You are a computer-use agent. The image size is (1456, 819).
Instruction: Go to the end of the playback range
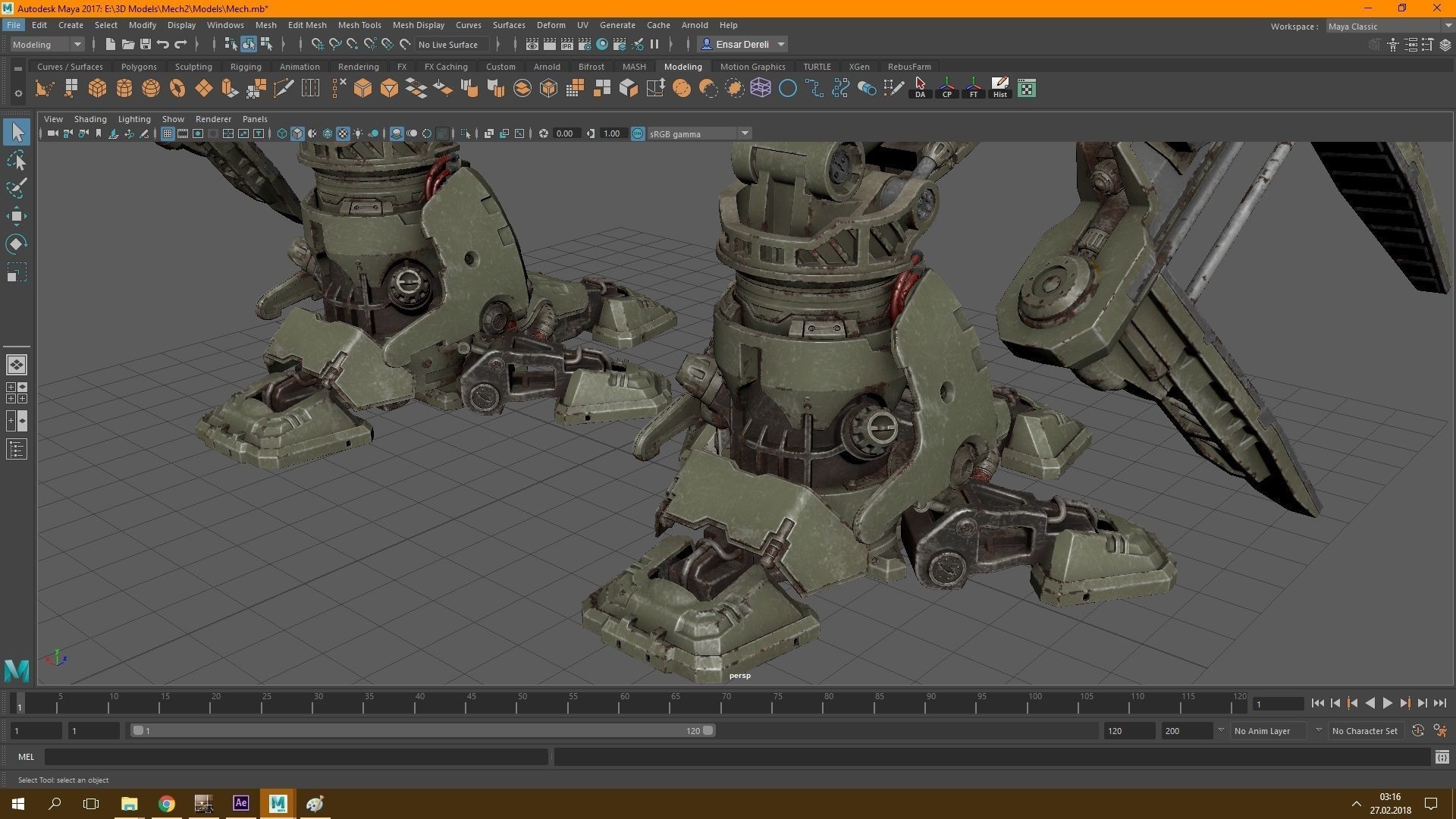1440,704
